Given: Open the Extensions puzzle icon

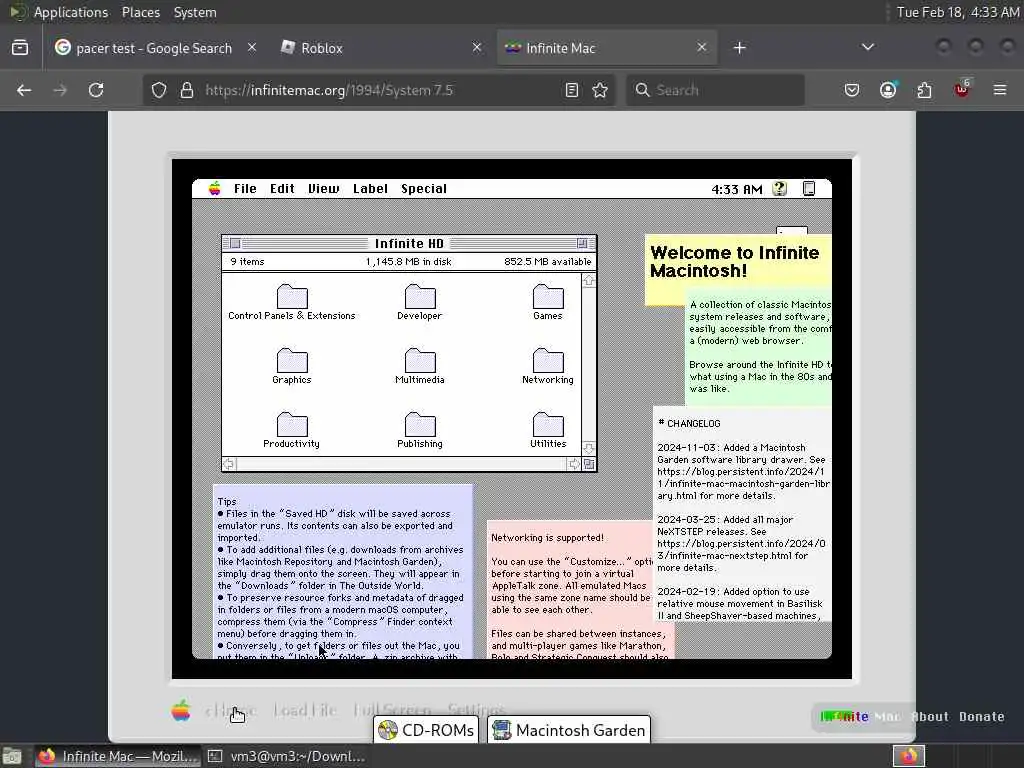Looking at the screenshot, I should tap(925, 90).
